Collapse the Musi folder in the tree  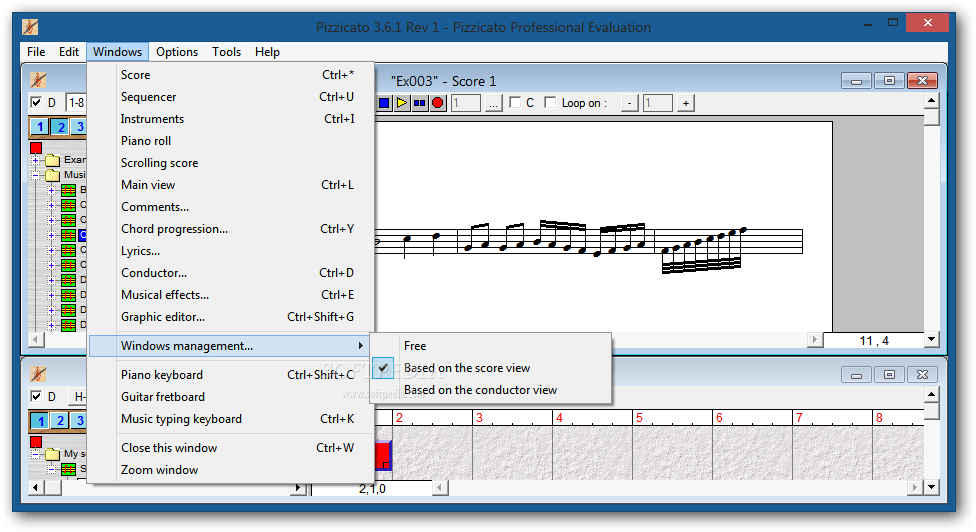point(35,175)
